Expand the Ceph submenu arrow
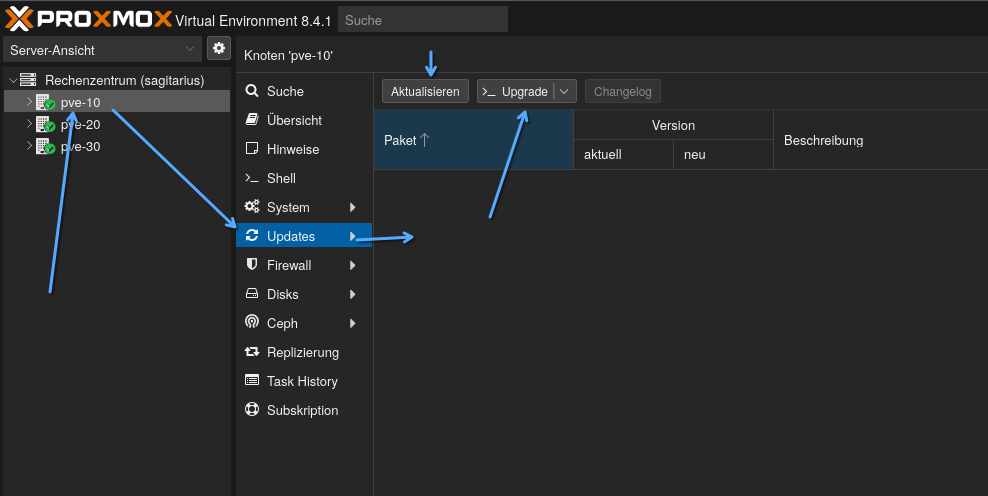 tap(352, 323)
